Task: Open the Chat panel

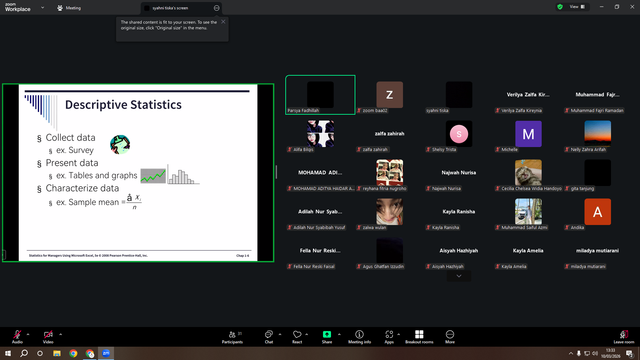Action: tap(269, 337)
